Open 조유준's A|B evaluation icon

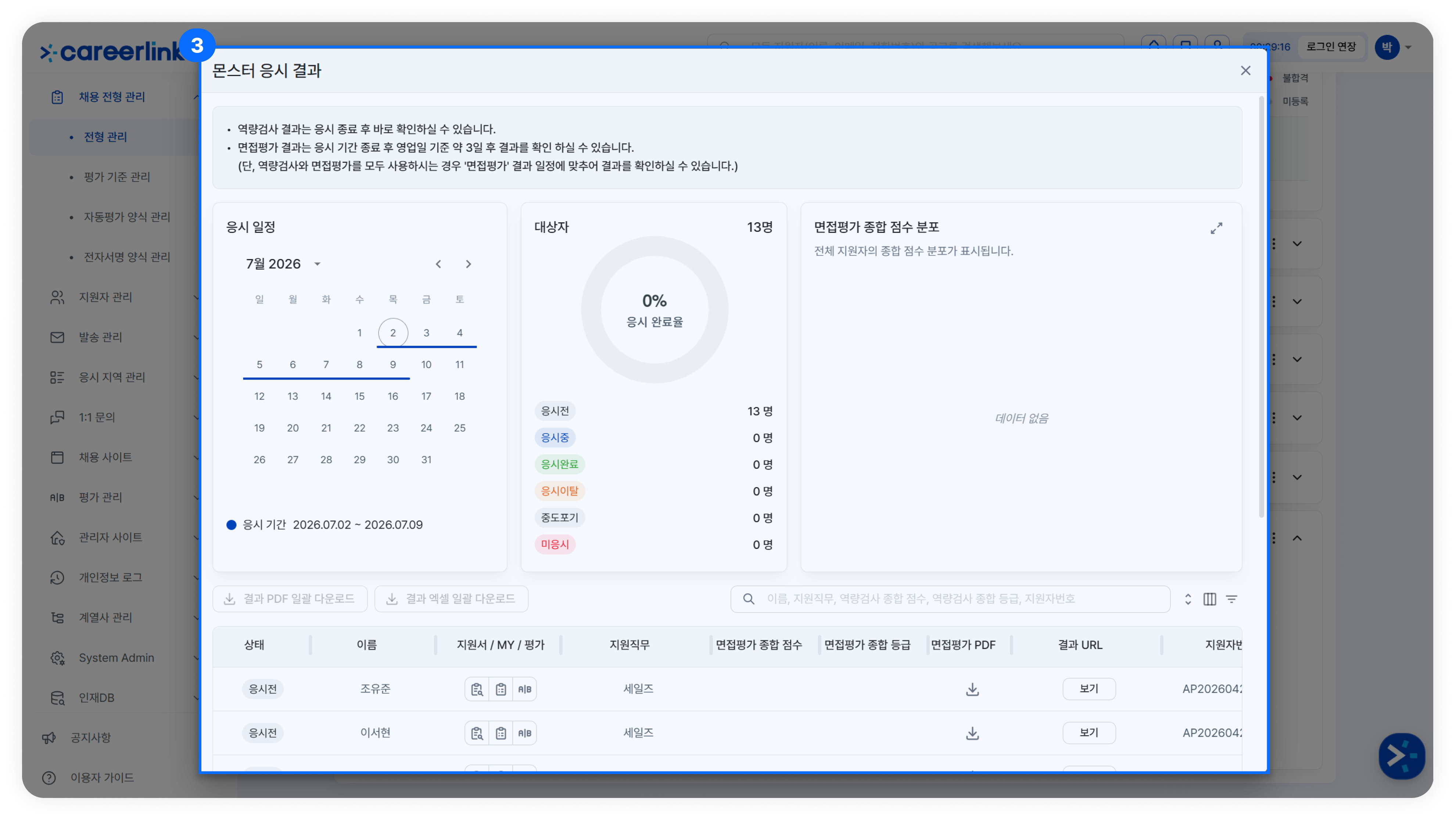tap(524, 689)
